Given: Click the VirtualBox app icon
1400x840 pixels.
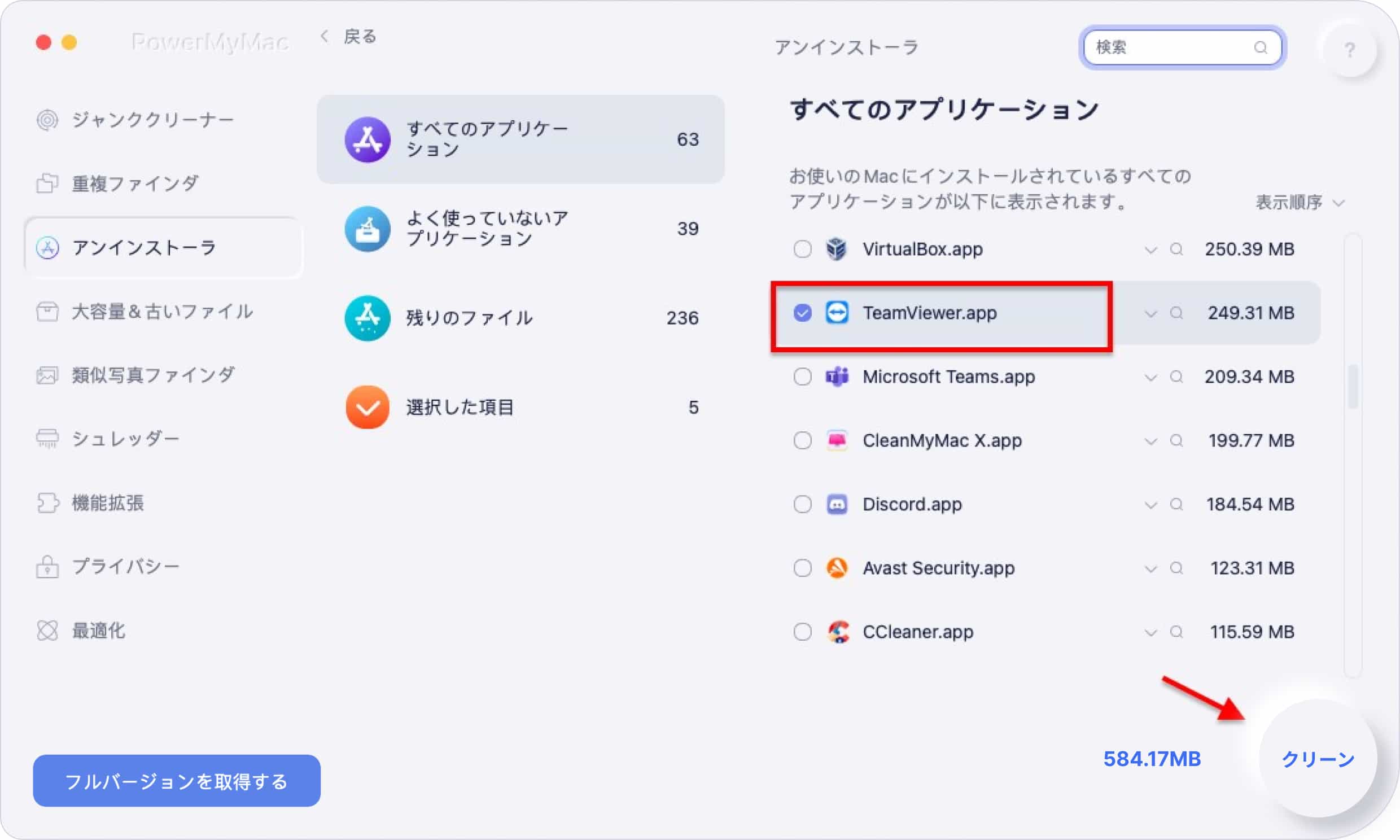Looking at the screenshot, I should [837, 249].
